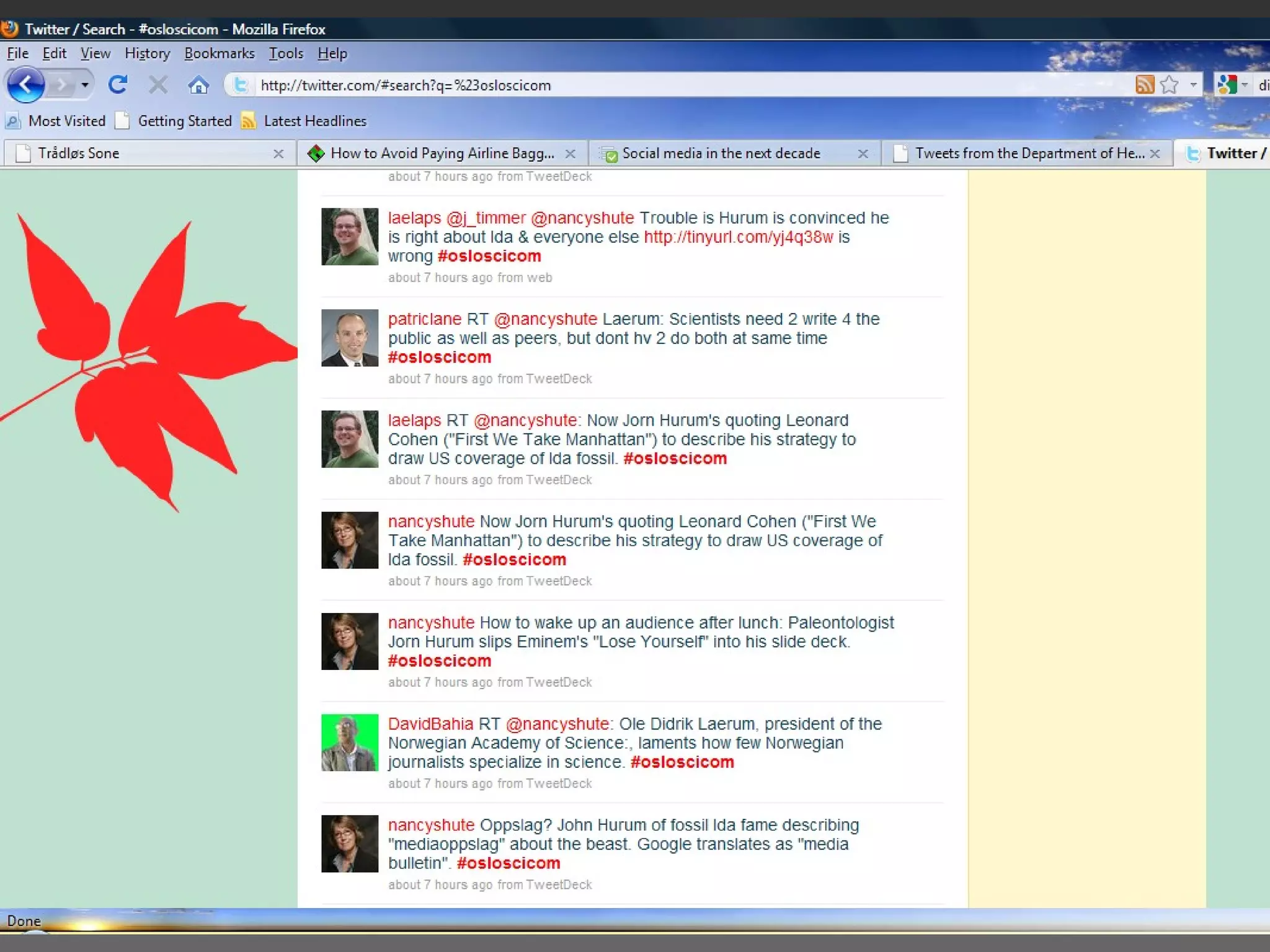This screenshot has height=952, width=1270.
Task: Open the back/forward history dropdown arrow
Action: click(x=85, y=85)
